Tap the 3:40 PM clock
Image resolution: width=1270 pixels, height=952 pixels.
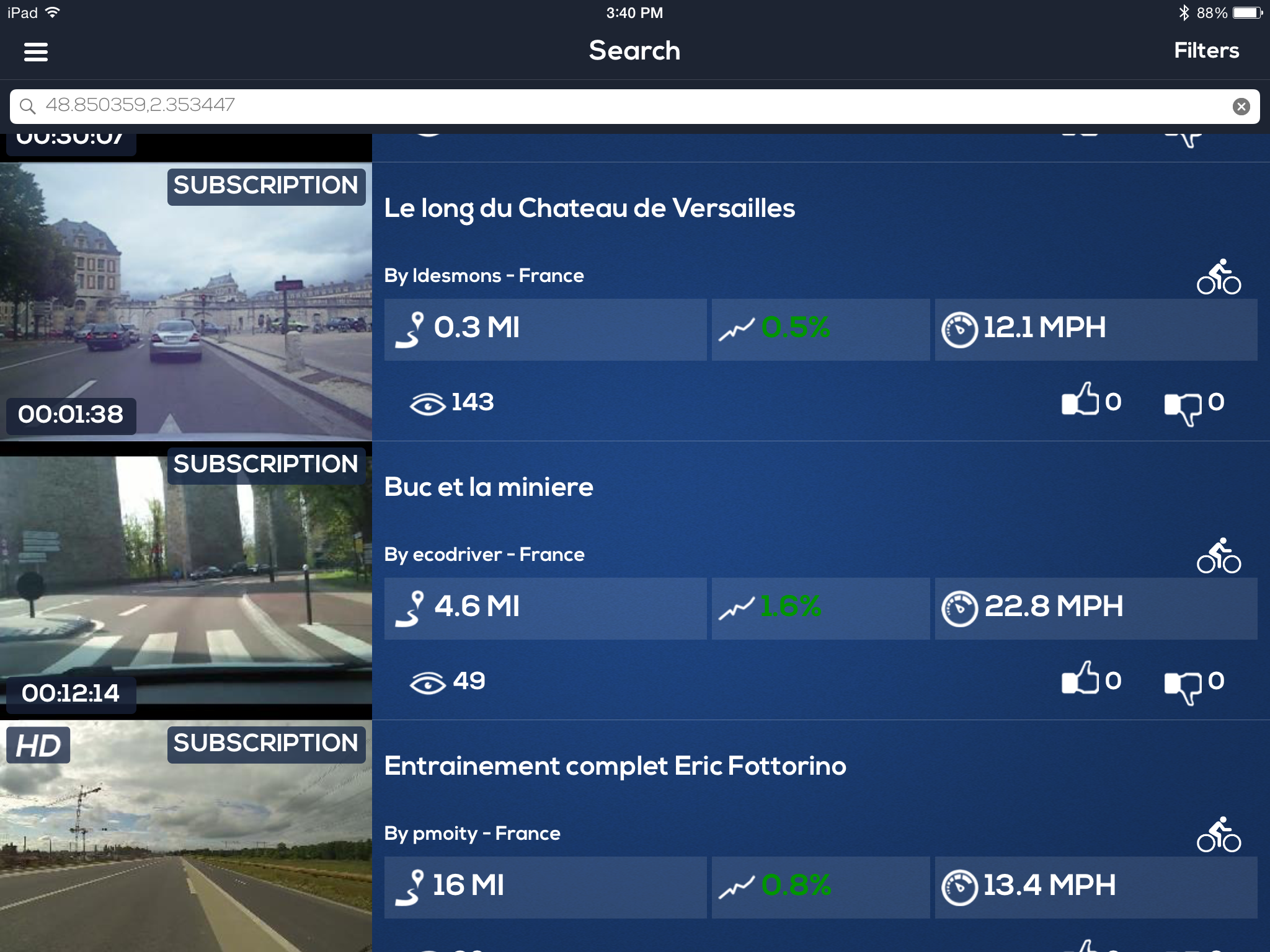pos(634,13)
